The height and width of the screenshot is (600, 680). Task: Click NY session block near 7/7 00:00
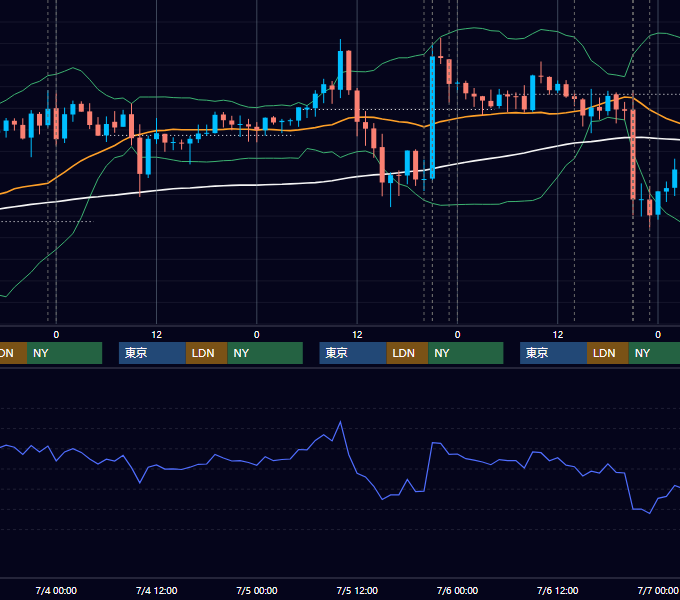pos(654,353)
